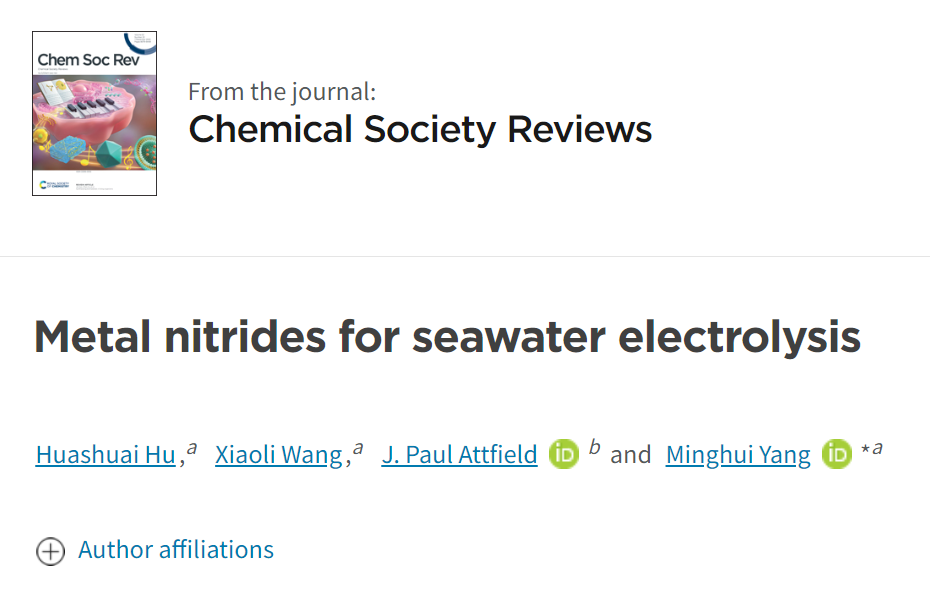Open the Chemical Society Reviews journal cover thumbnail

[x=94, y=113]
